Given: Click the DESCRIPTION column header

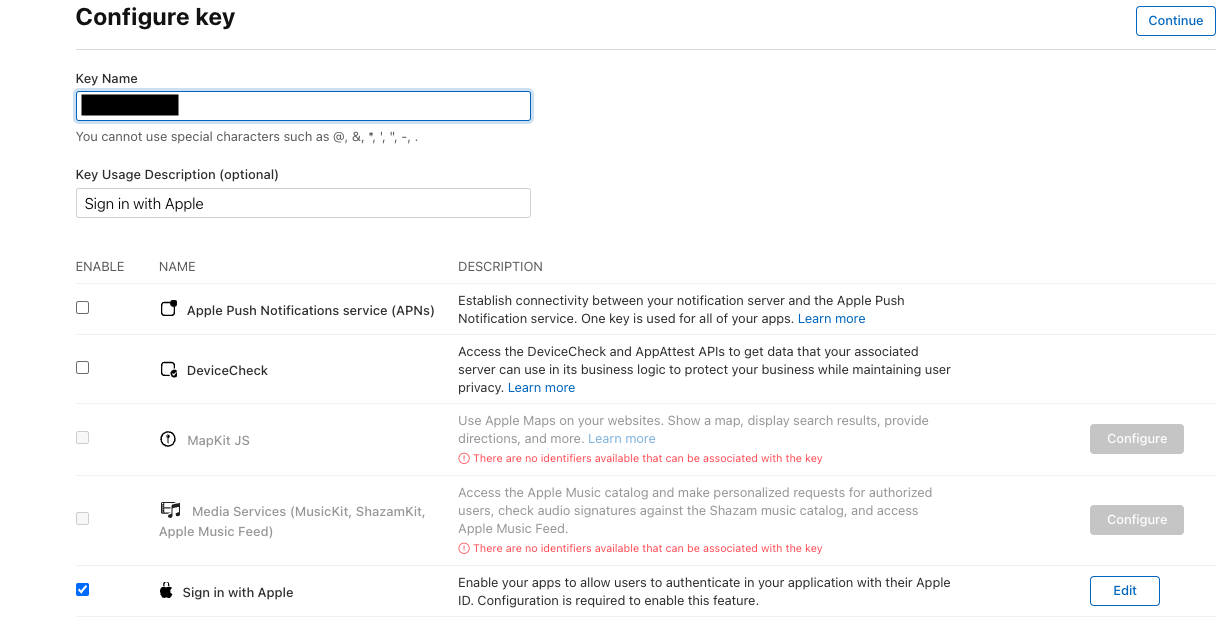Looking at the screenshot, I should pos(500,267).
